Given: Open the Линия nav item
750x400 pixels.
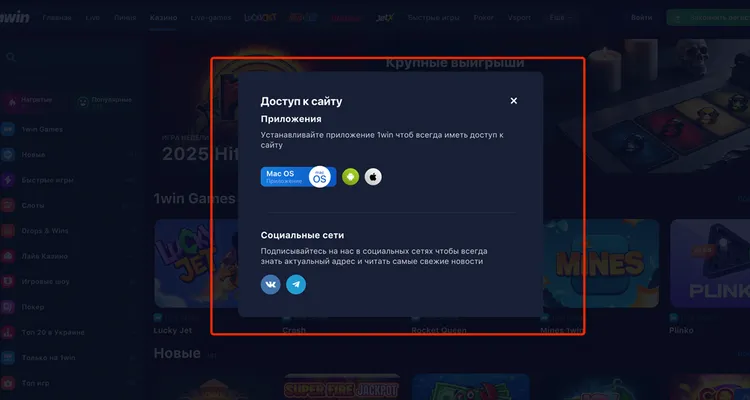Looking at the screenshot, I should (x=125, y=18).
